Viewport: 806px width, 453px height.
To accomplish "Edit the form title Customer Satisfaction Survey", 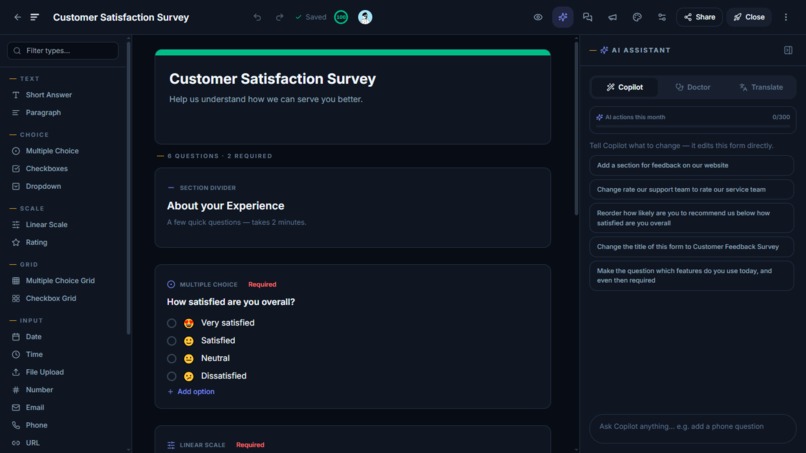I will point(272,79).
